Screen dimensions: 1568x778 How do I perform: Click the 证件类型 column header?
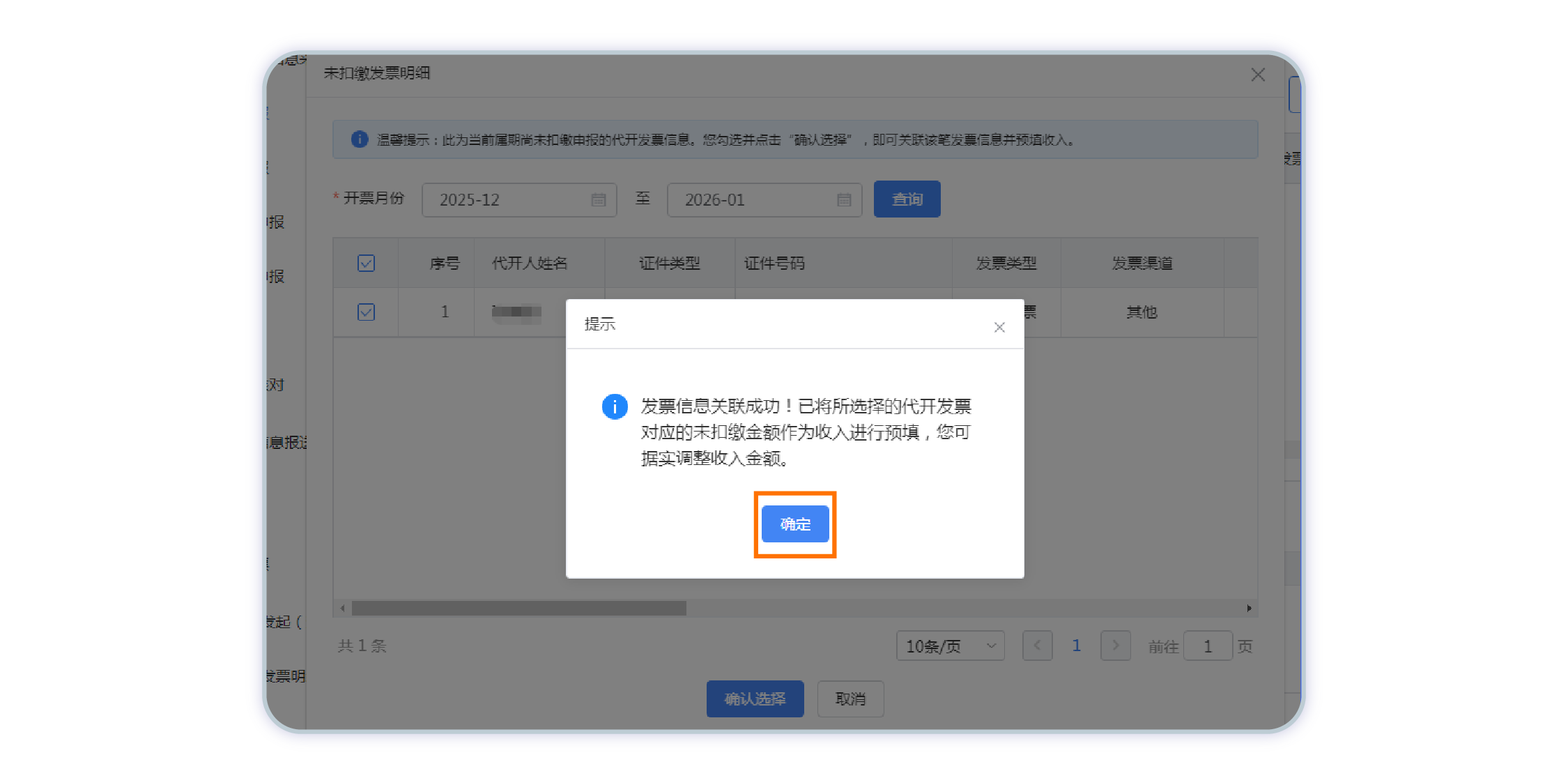pos(670,264)
